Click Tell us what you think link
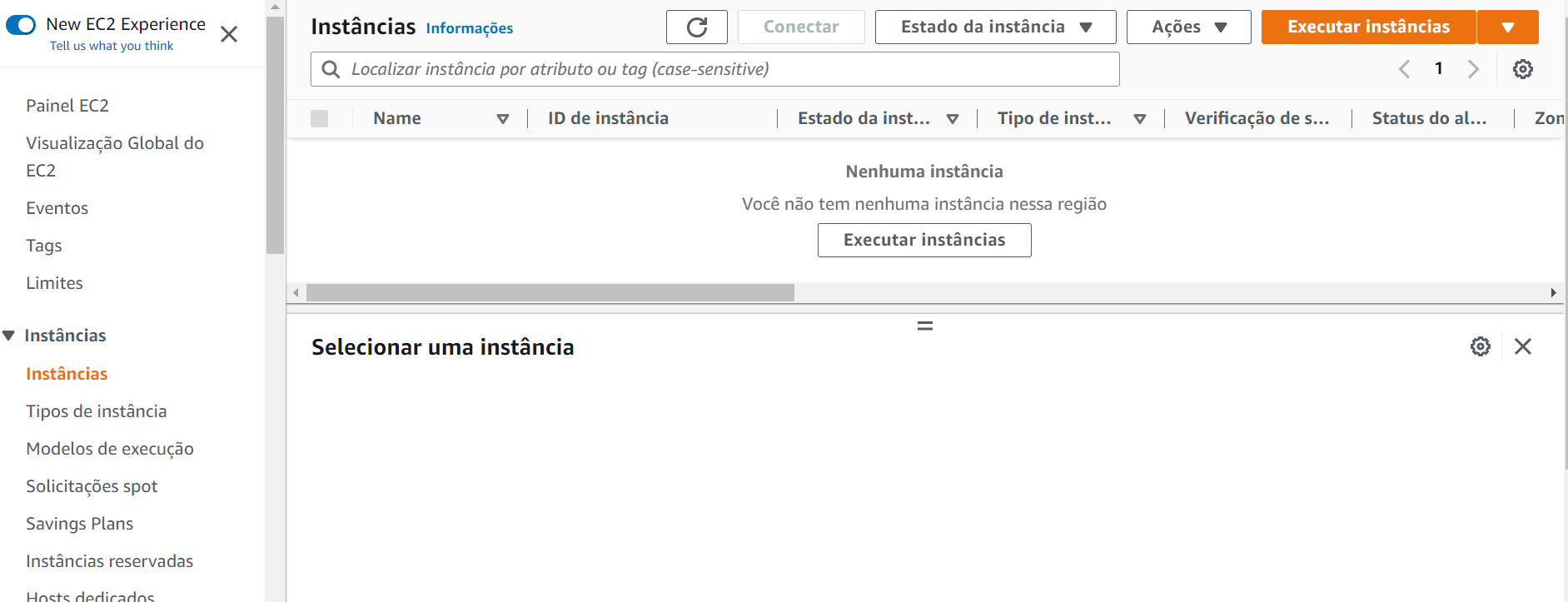Screen dimensions: 1568x602 [112, 46]
